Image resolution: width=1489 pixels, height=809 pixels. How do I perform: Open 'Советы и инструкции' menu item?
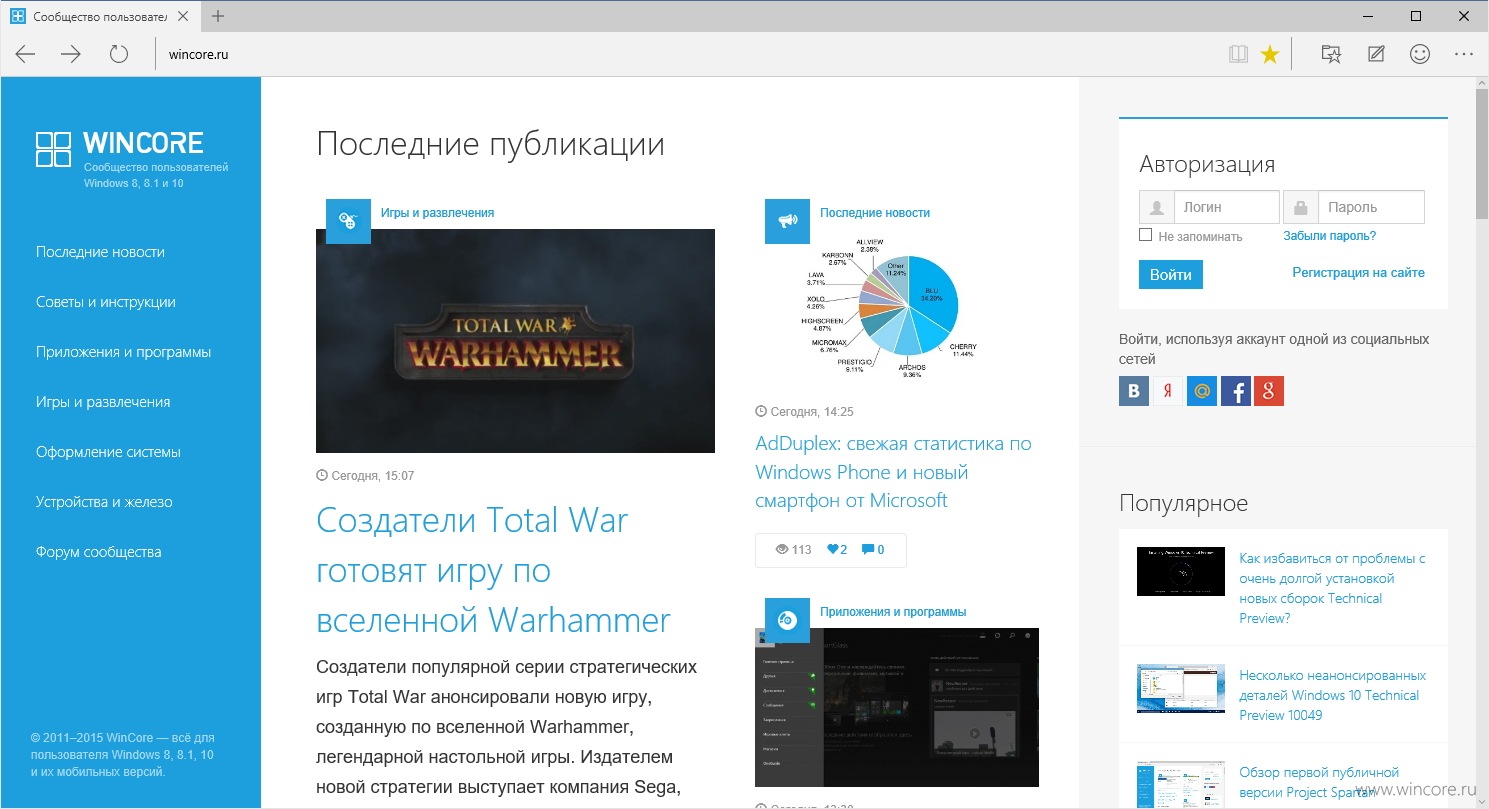pos(106,302)
